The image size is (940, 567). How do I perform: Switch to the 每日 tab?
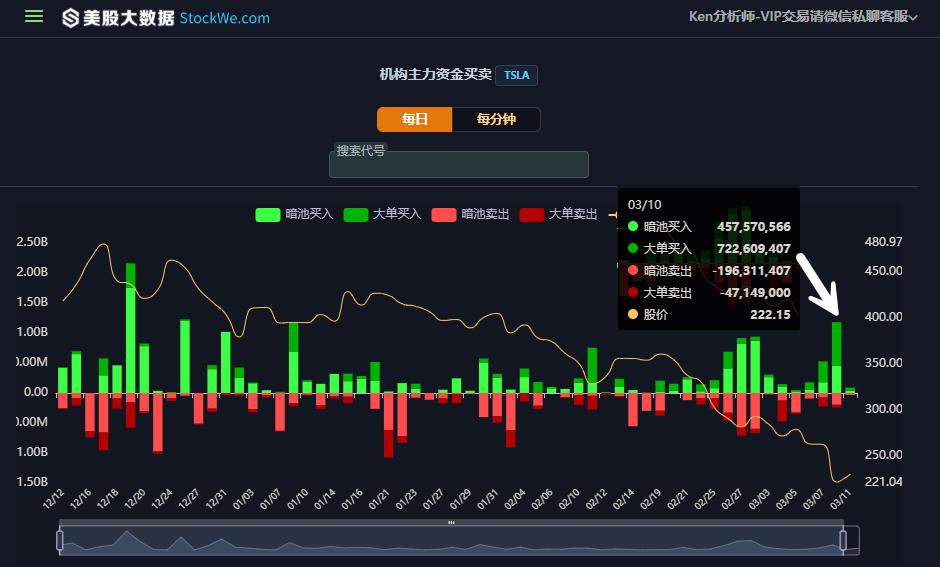click(415, 119)
